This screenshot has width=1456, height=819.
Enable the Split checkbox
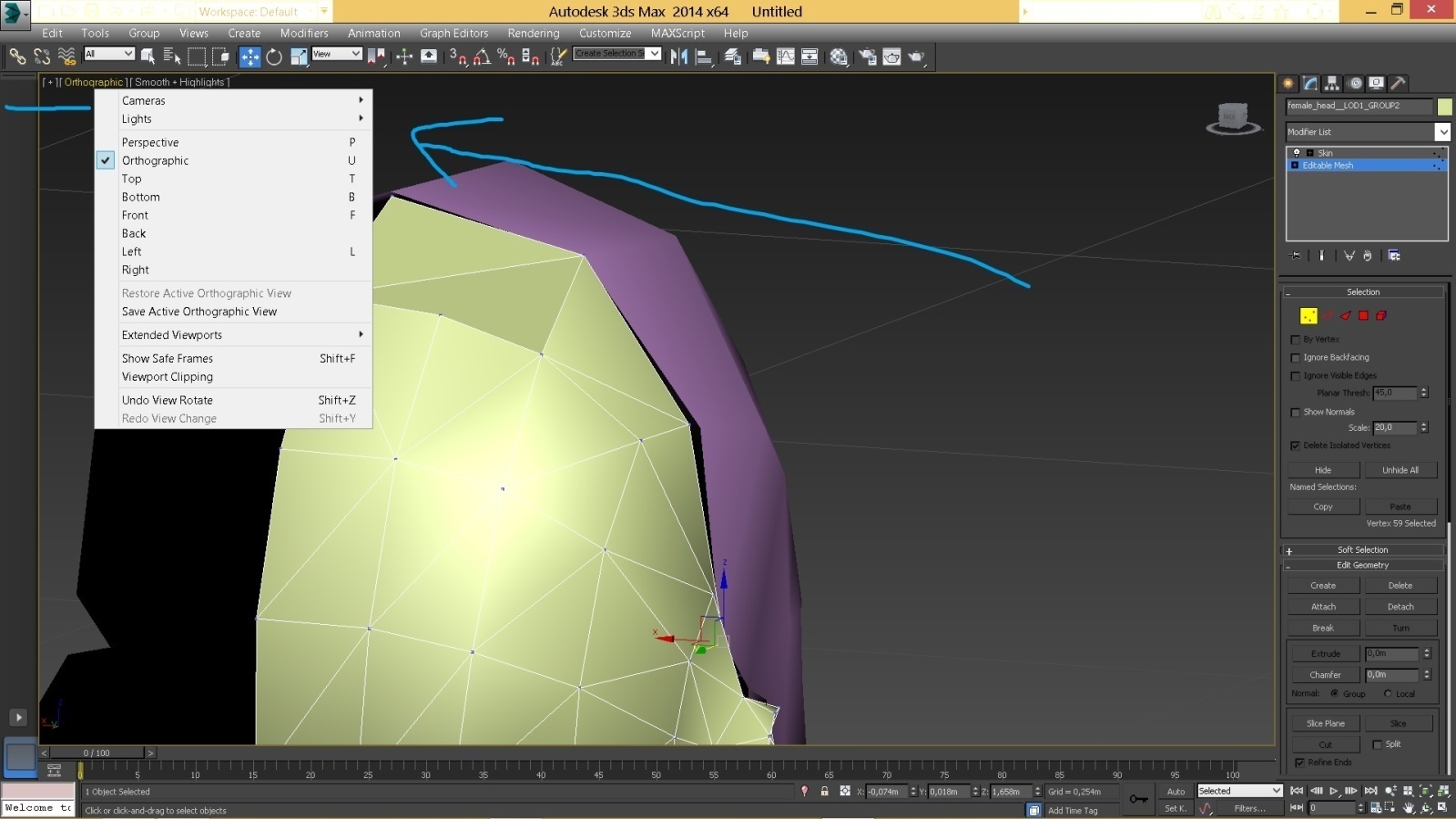coord(1377,744)
